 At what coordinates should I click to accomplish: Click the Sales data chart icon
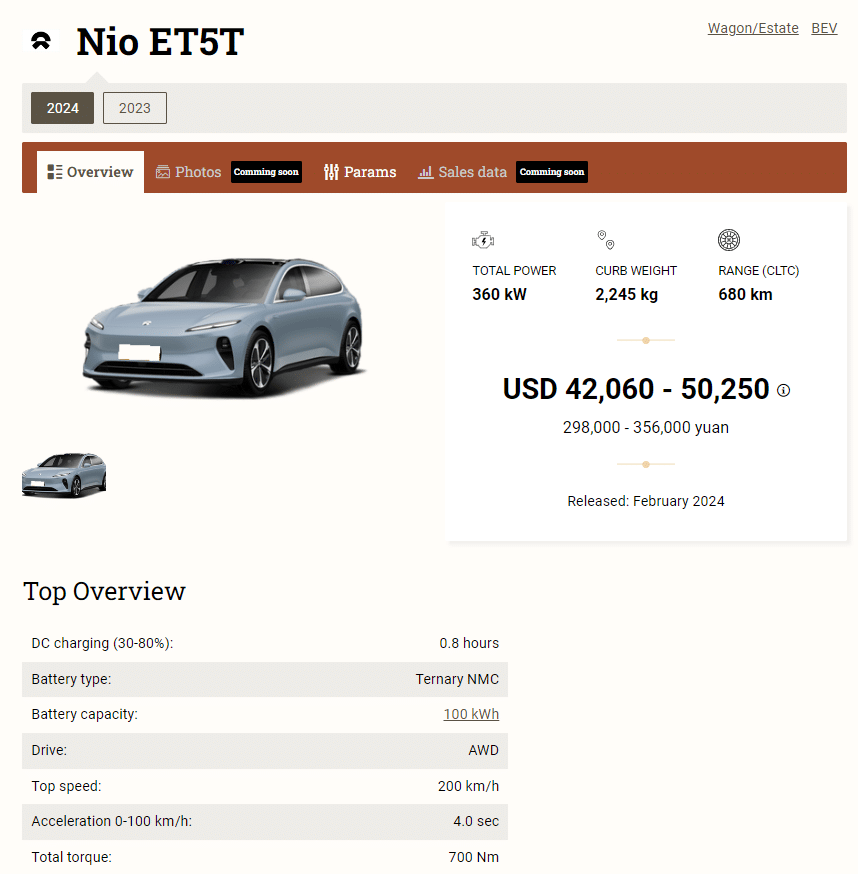tap(424, 171)
